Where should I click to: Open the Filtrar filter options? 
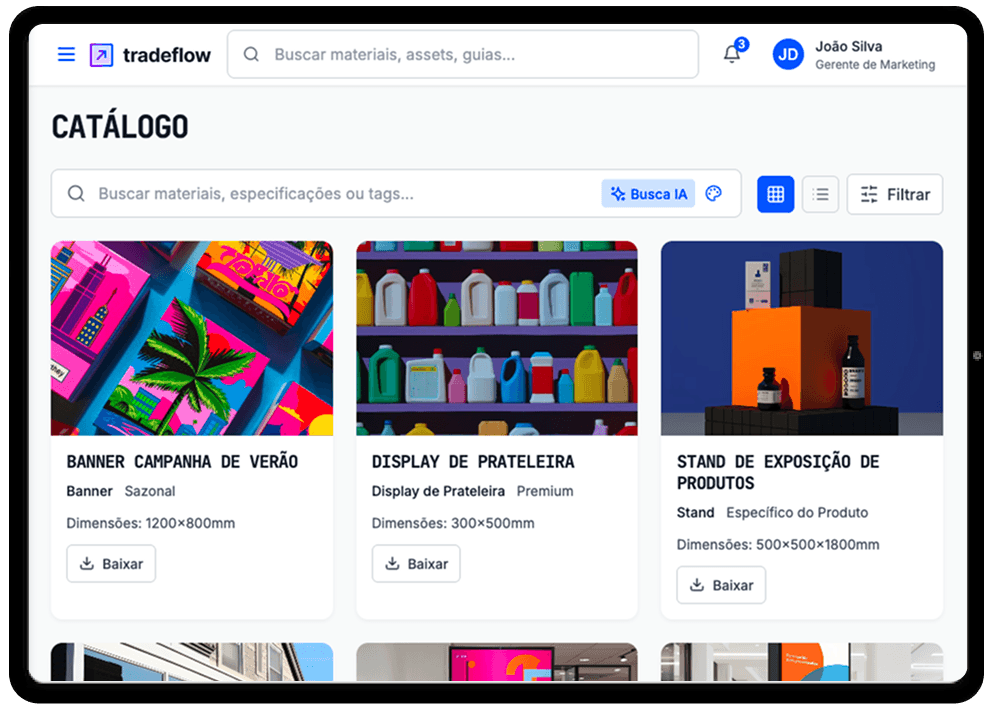tap(895, 194)
